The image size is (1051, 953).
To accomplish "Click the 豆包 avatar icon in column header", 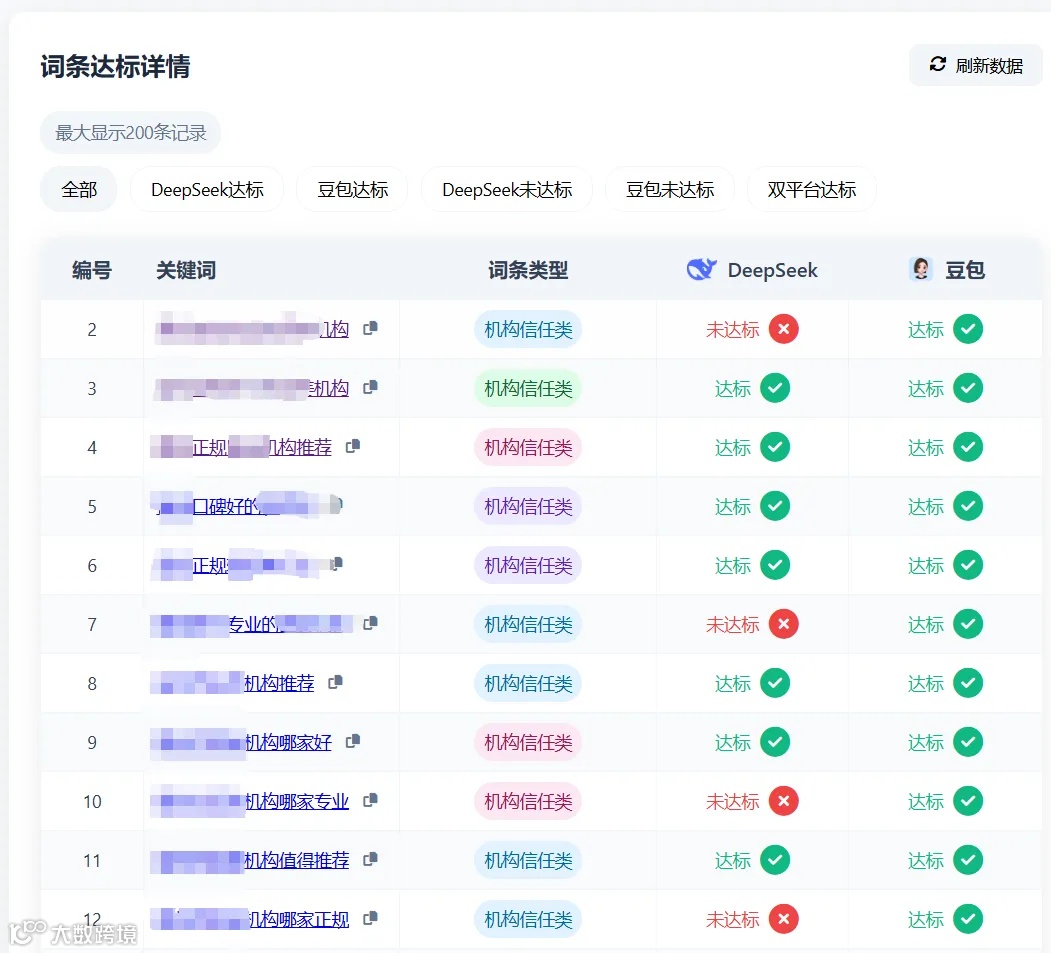I will click(919, 268).
